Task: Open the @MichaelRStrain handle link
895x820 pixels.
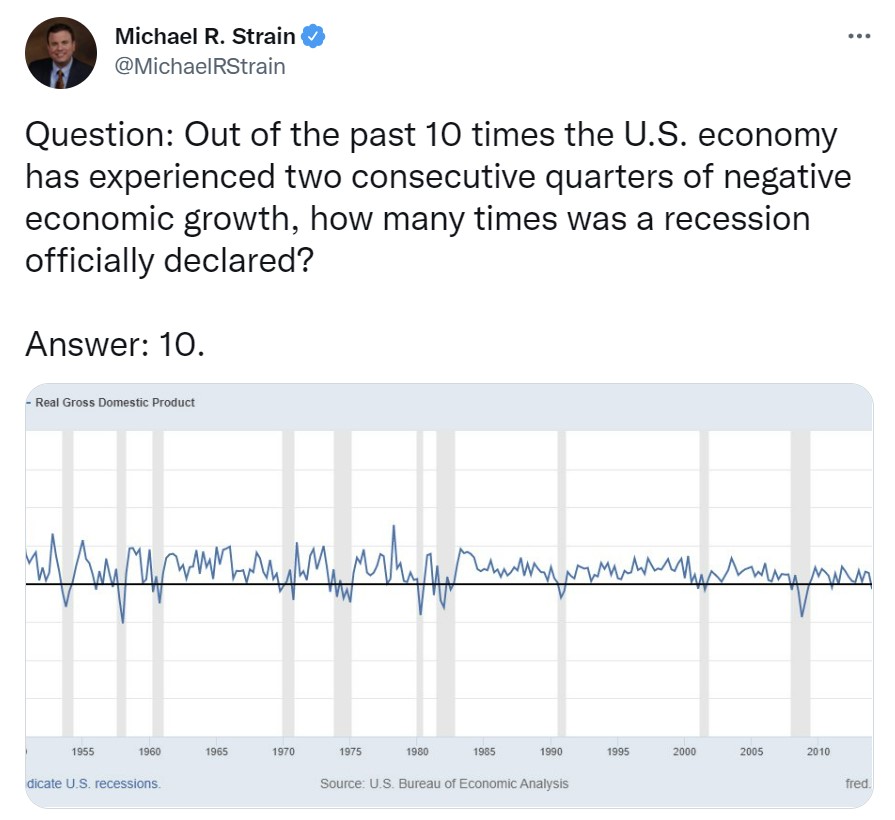Action: click(200, 66)
